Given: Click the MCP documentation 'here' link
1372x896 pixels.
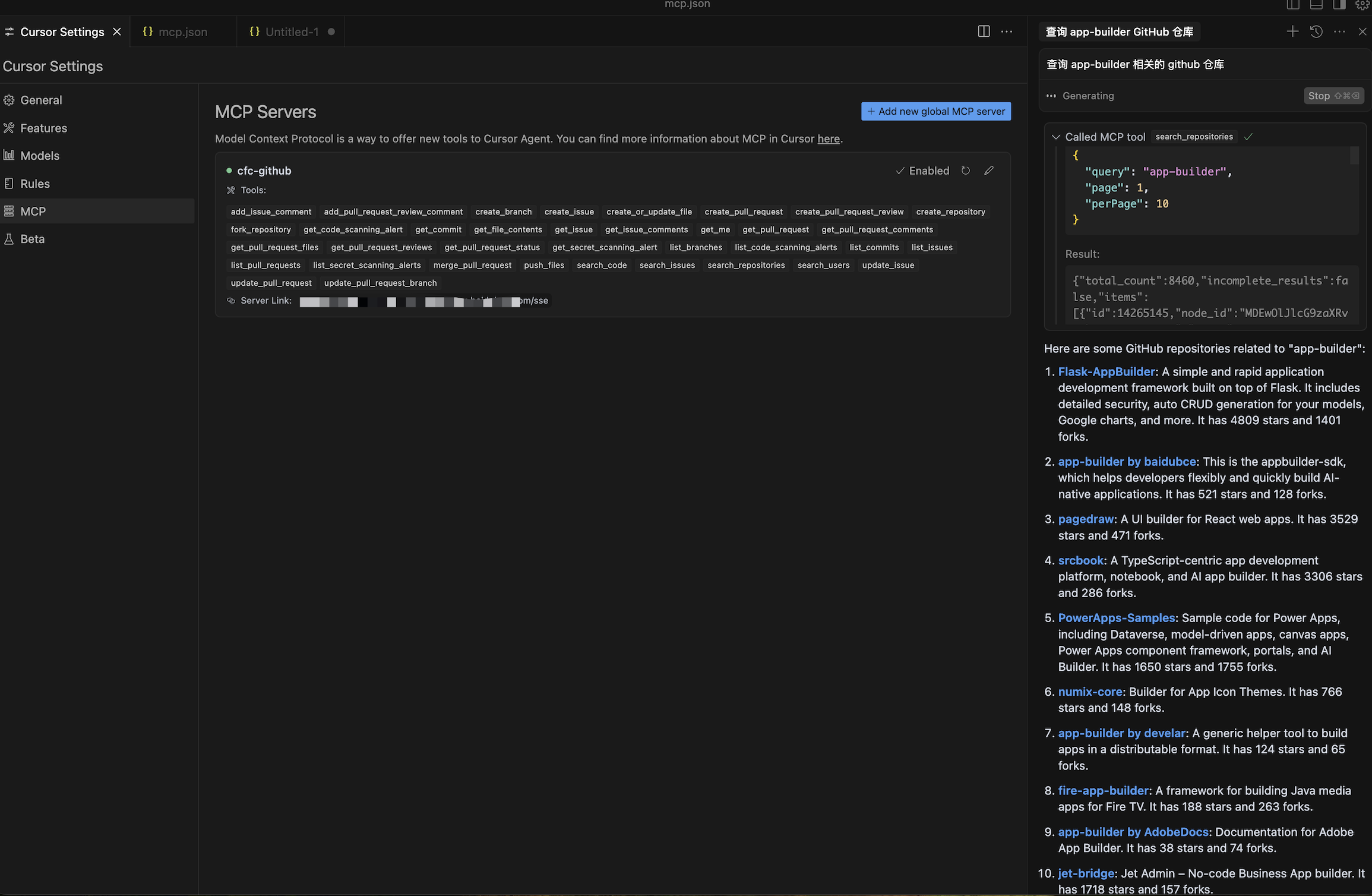Looking at the screenshot, I should (829, 138).
